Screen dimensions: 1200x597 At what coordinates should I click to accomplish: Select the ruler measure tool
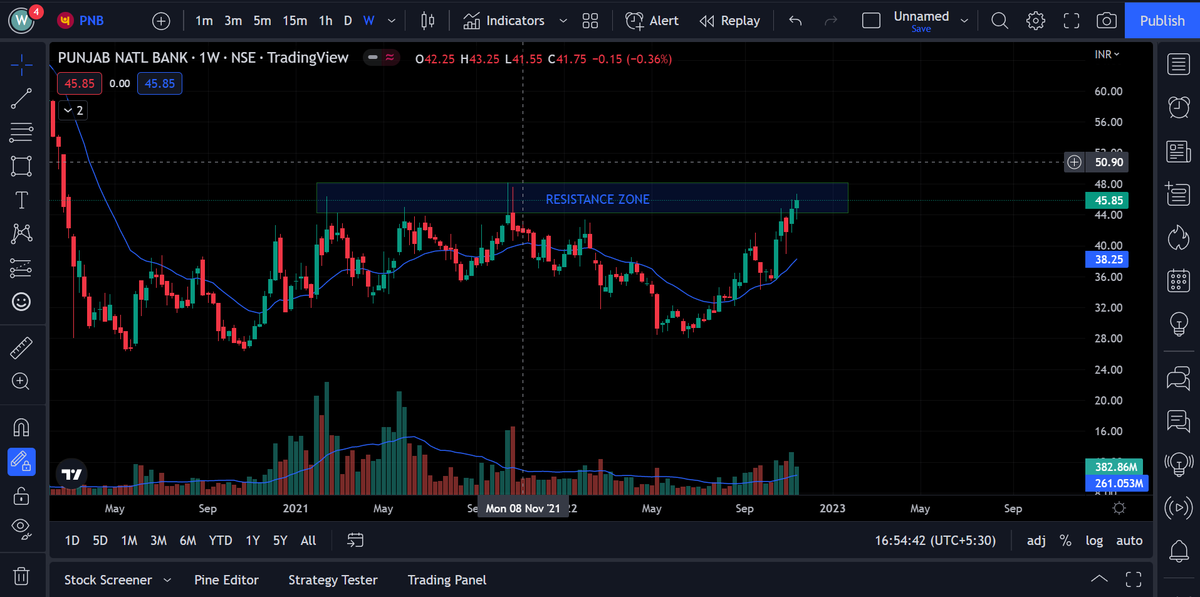(x=21, y=348)
